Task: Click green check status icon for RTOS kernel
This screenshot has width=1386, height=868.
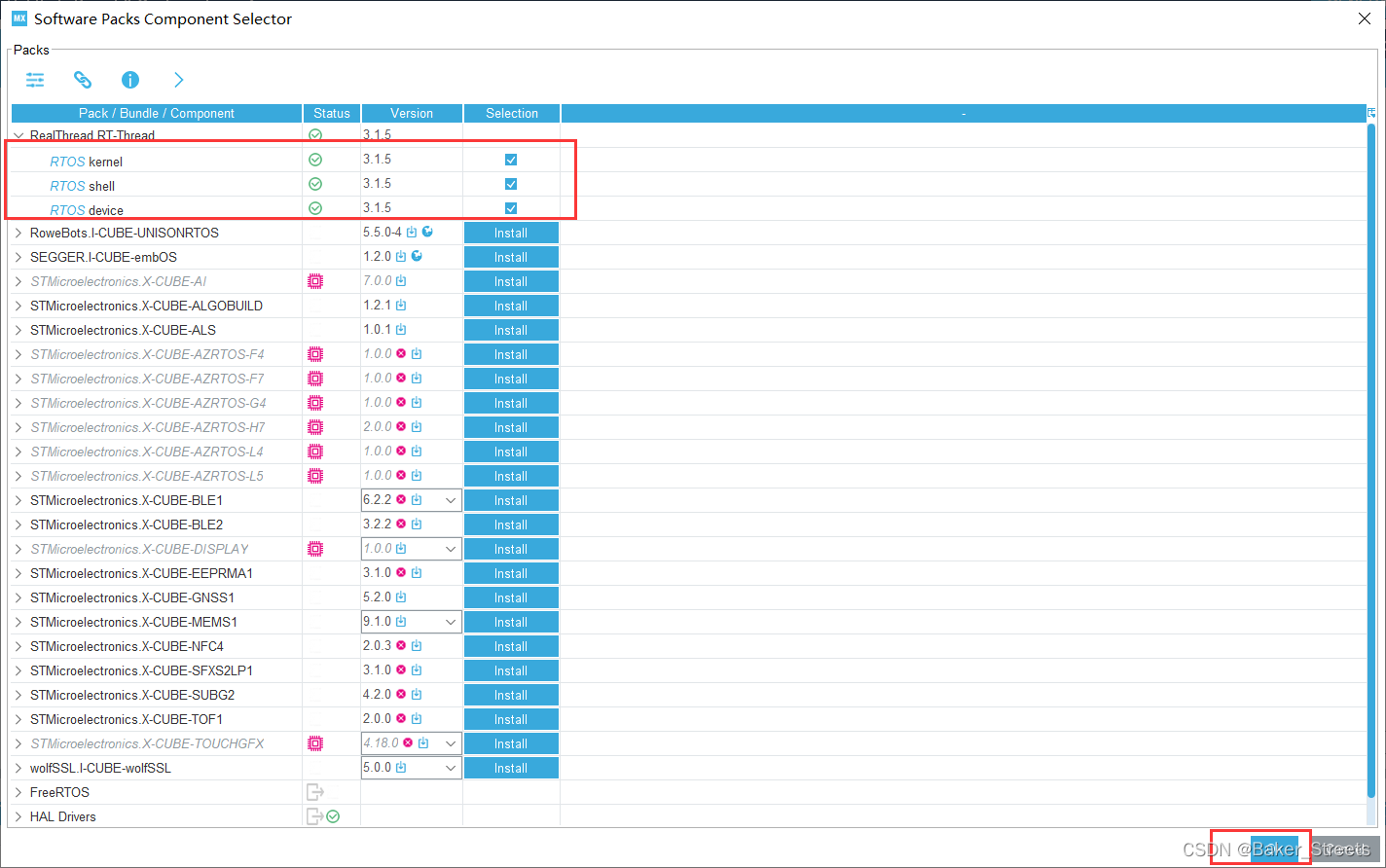Action: pyautogui.click(x=315, y=160)
